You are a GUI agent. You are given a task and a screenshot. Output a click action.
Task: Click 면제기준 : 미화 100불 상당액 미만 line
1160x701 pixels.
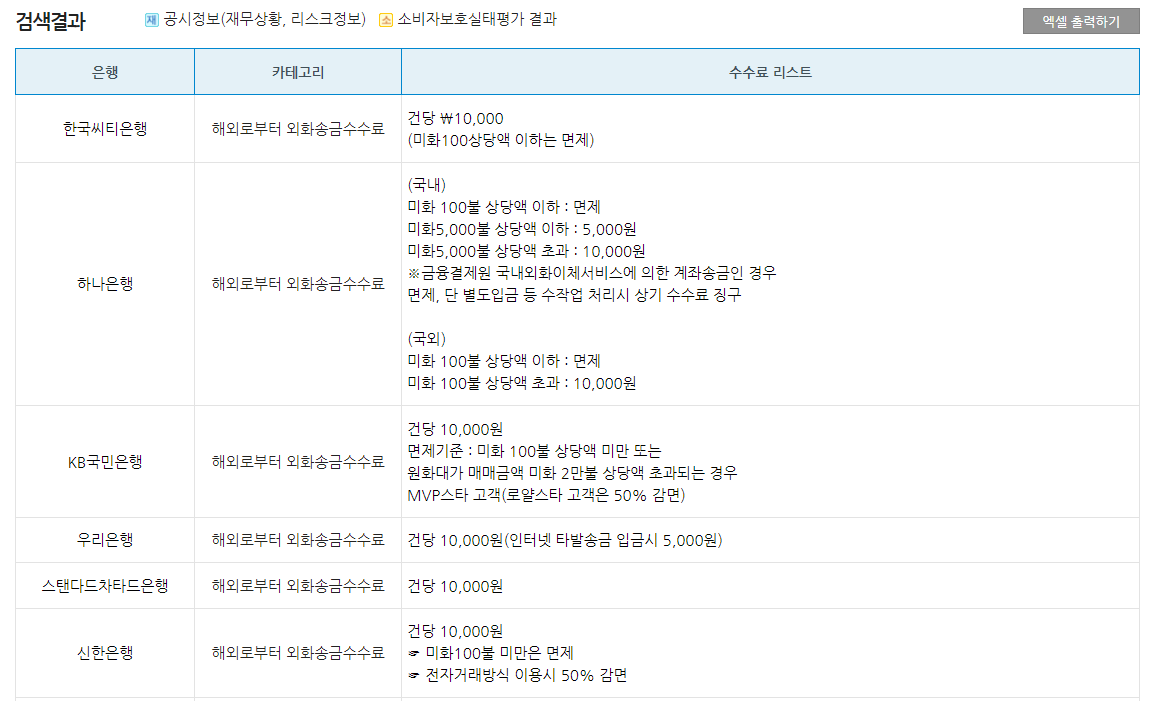(534, 451)
